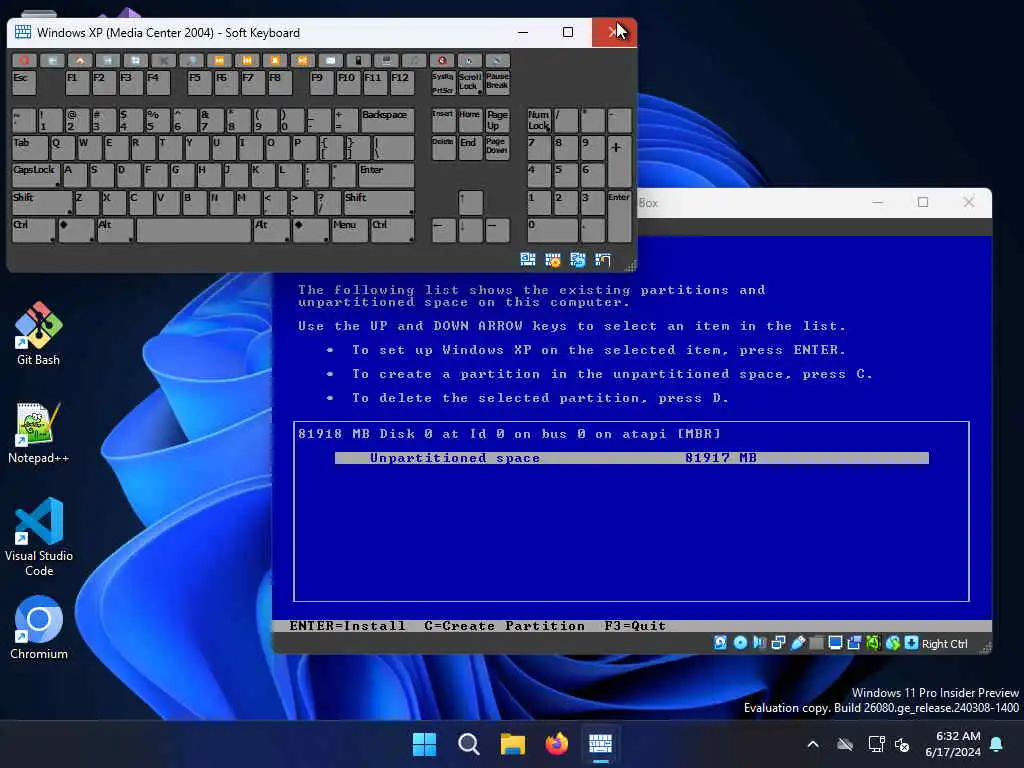The image size is (1024, 768).
Task: Click the Menu key on soft keyboard
Action: [350, 230]
